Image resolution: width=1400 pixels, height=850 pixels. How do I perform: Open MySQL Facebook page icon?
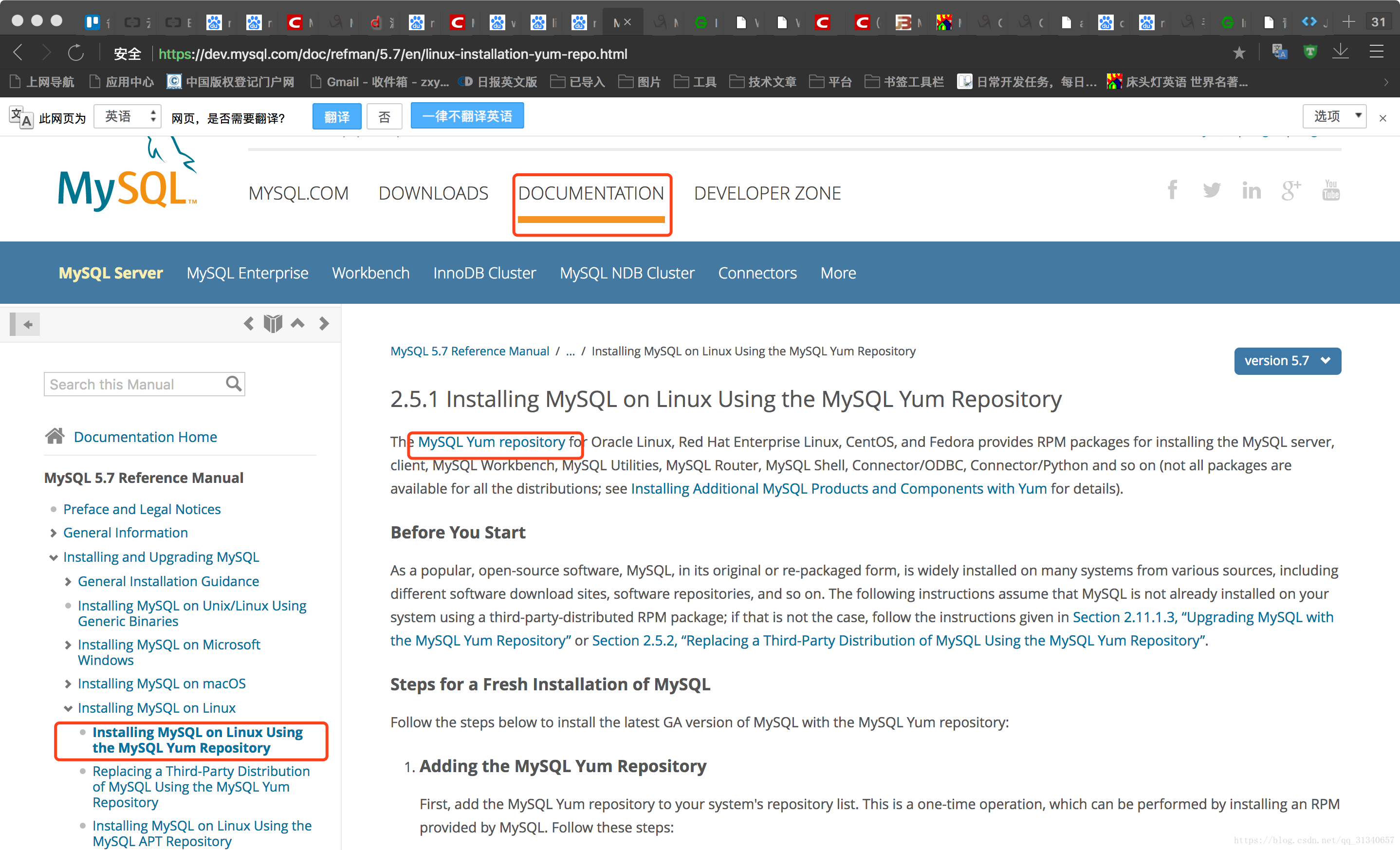tap(1172, 190)
